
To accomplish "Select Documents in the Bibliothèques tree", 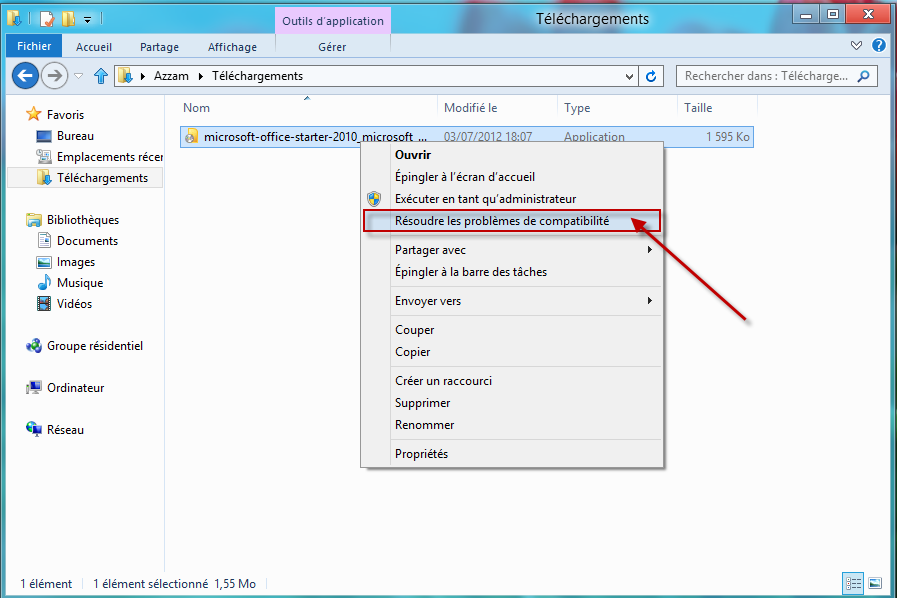I will [87, 241].
